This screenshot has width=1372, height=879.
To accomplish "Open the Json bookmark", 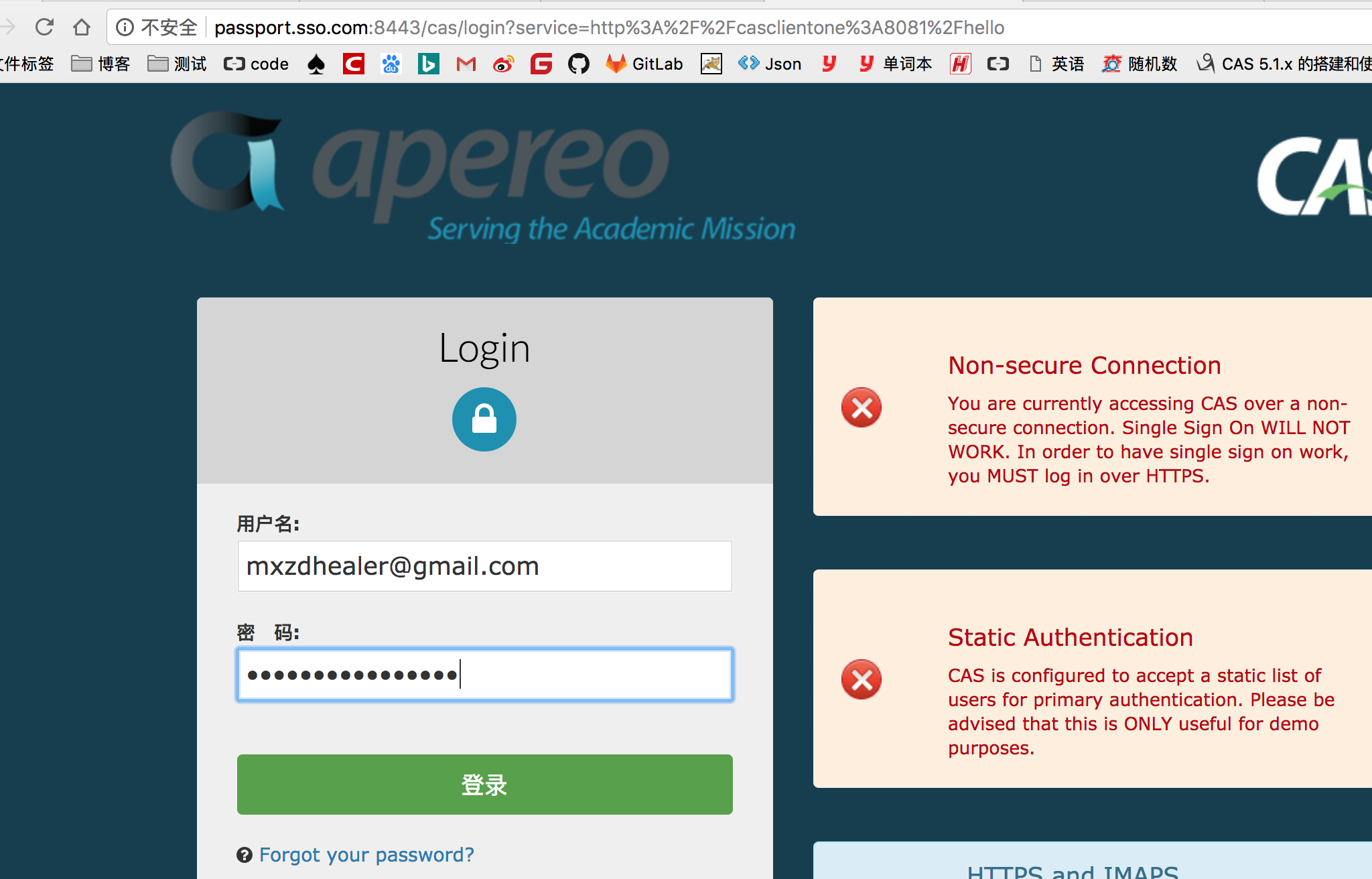I will click(x=770, y=64).
